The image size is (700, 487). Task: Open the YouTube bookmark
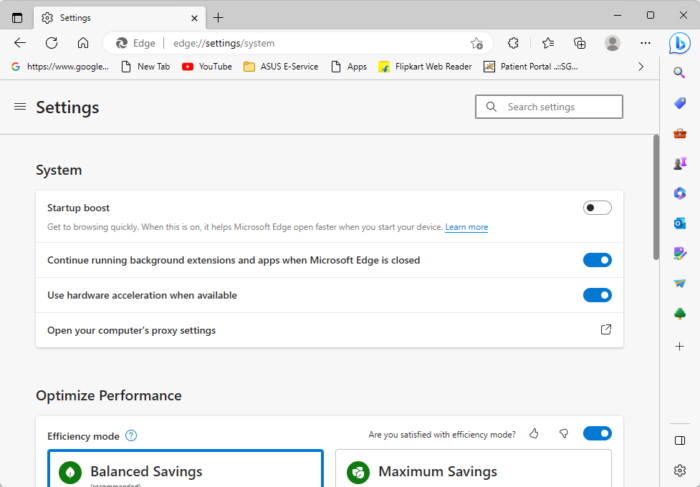coord(207,67)
